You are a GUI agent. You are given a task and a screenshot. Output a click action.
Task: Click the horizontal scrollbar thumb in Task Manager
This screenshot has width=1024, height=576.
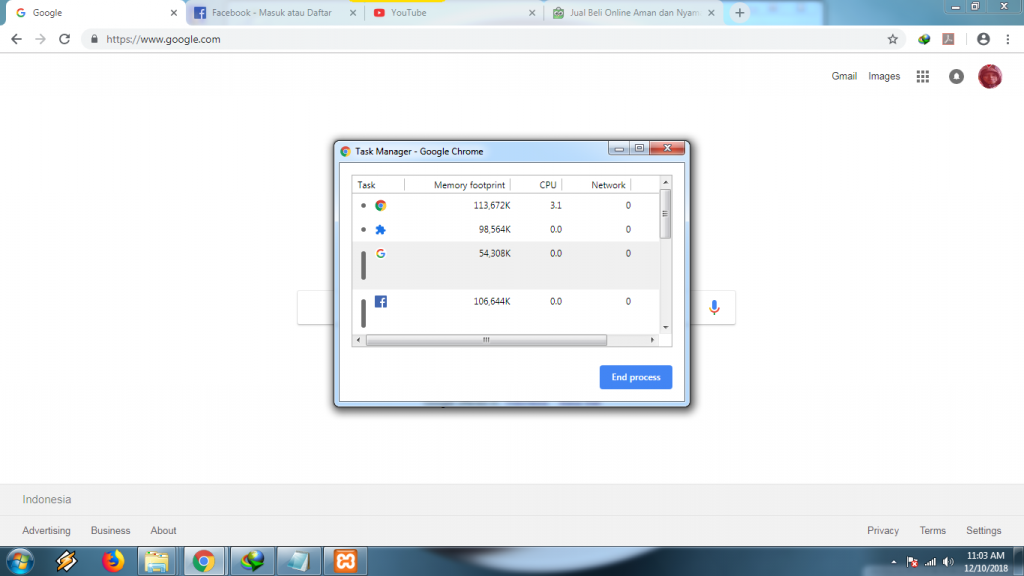point(486,340)
